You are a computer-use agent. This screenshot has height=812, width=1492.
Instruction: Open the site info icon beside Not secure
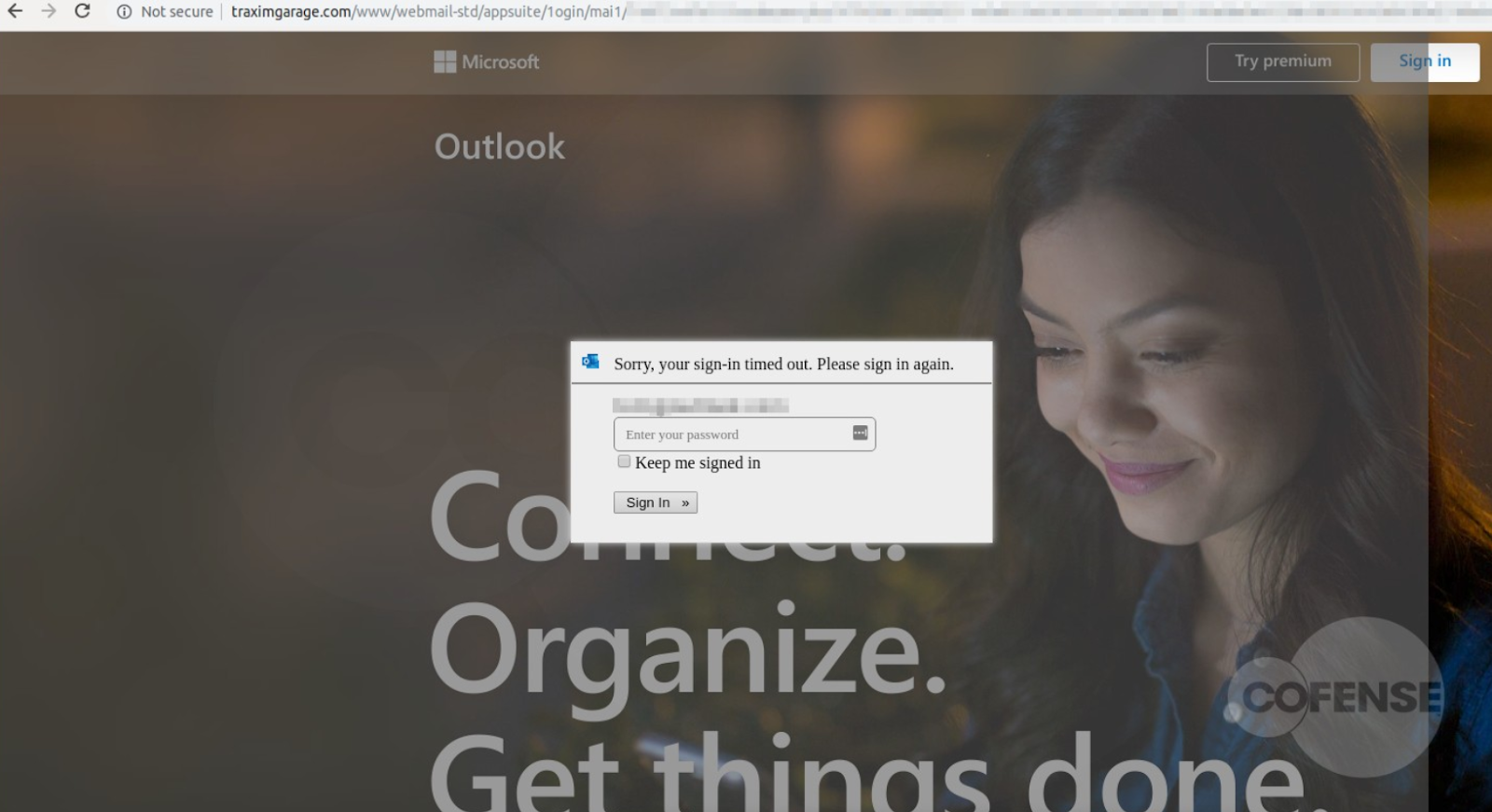pos(124,12)
